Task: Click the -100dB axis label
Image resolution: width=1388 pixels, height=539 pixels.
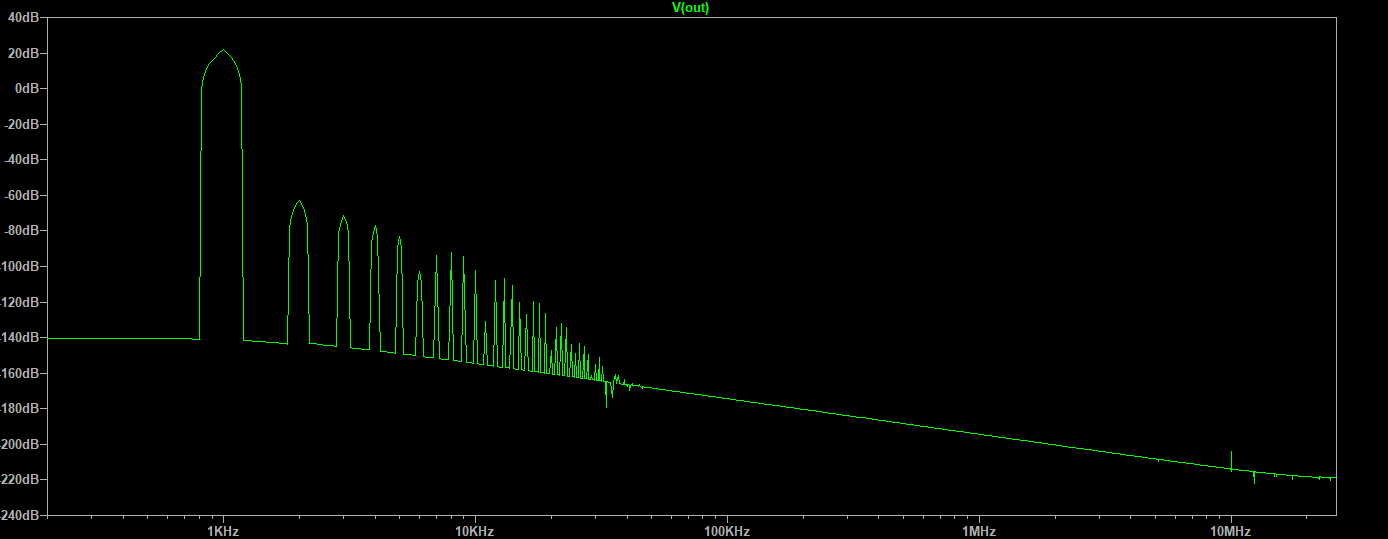Action: [x=20, y=266]
